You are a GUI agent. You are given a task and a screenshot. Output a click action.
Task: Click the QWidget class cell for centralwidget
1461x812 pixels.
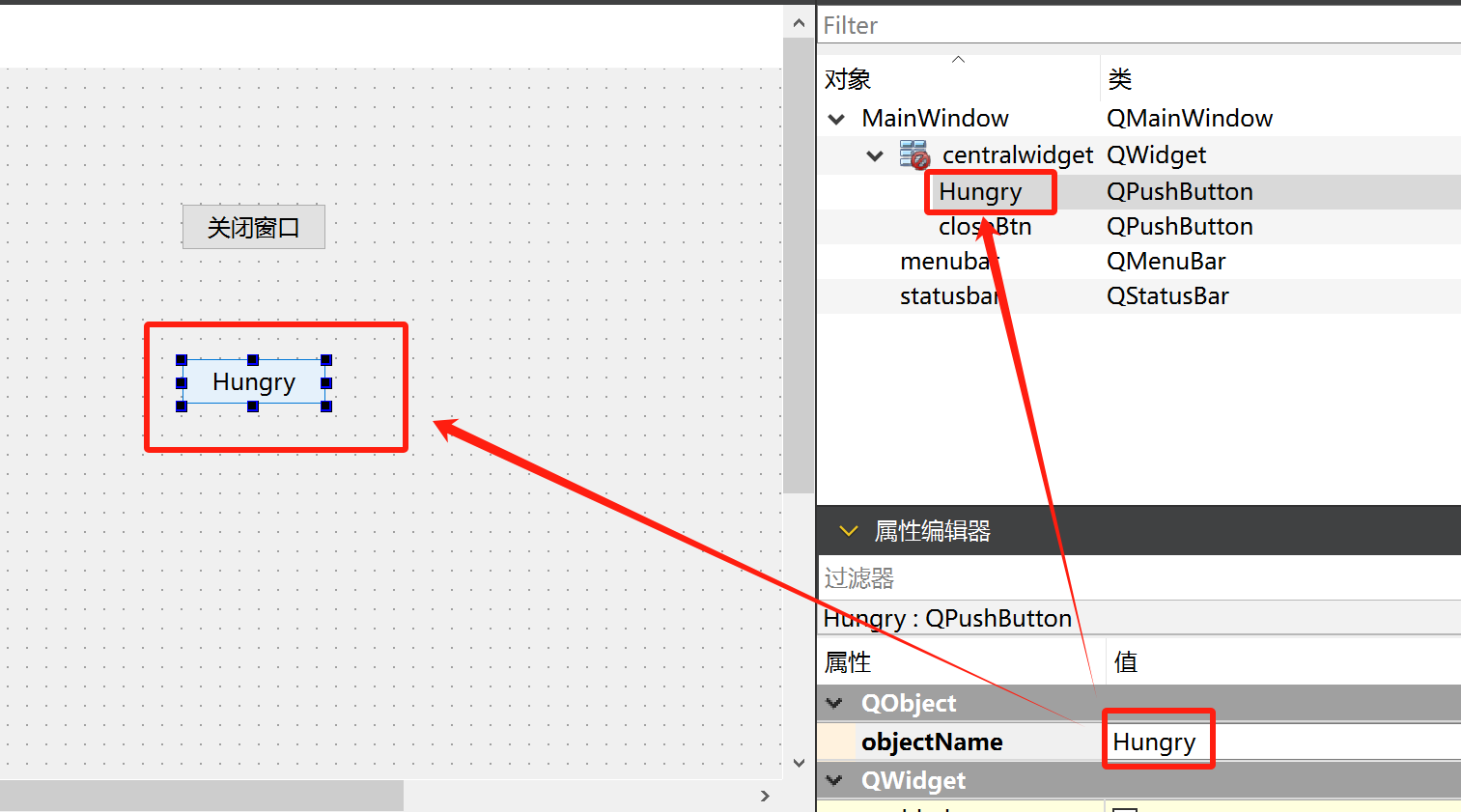pos(1156,154)
